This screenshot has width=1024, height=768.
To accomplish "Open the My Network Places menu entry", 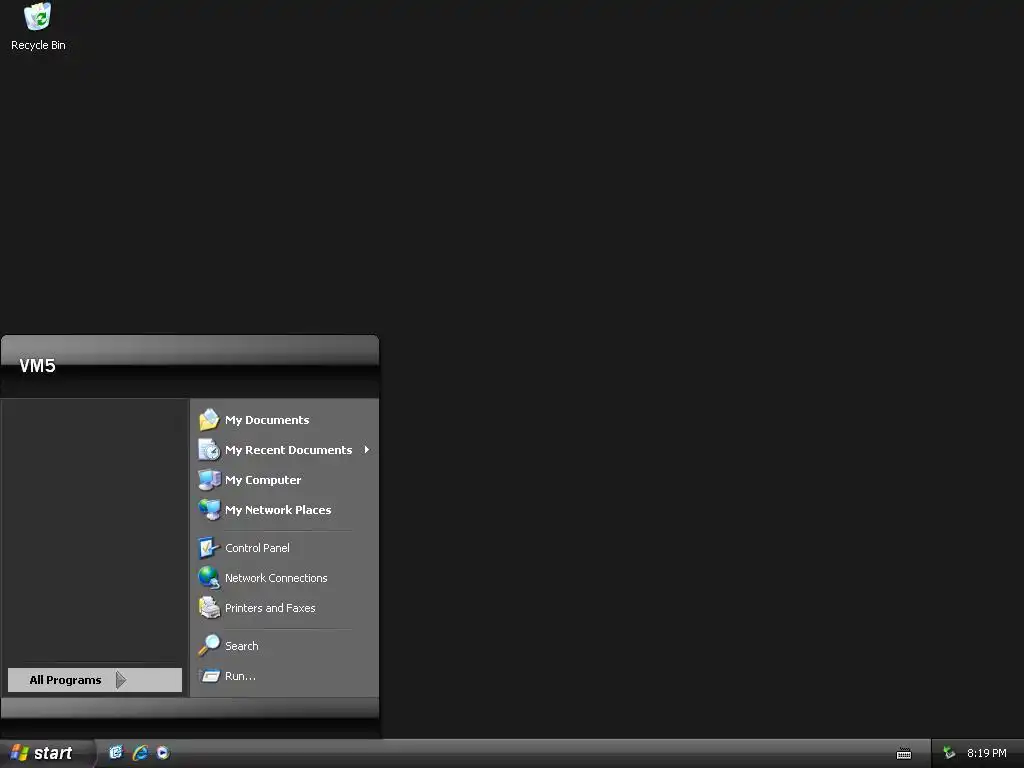I will pos(285,509).
